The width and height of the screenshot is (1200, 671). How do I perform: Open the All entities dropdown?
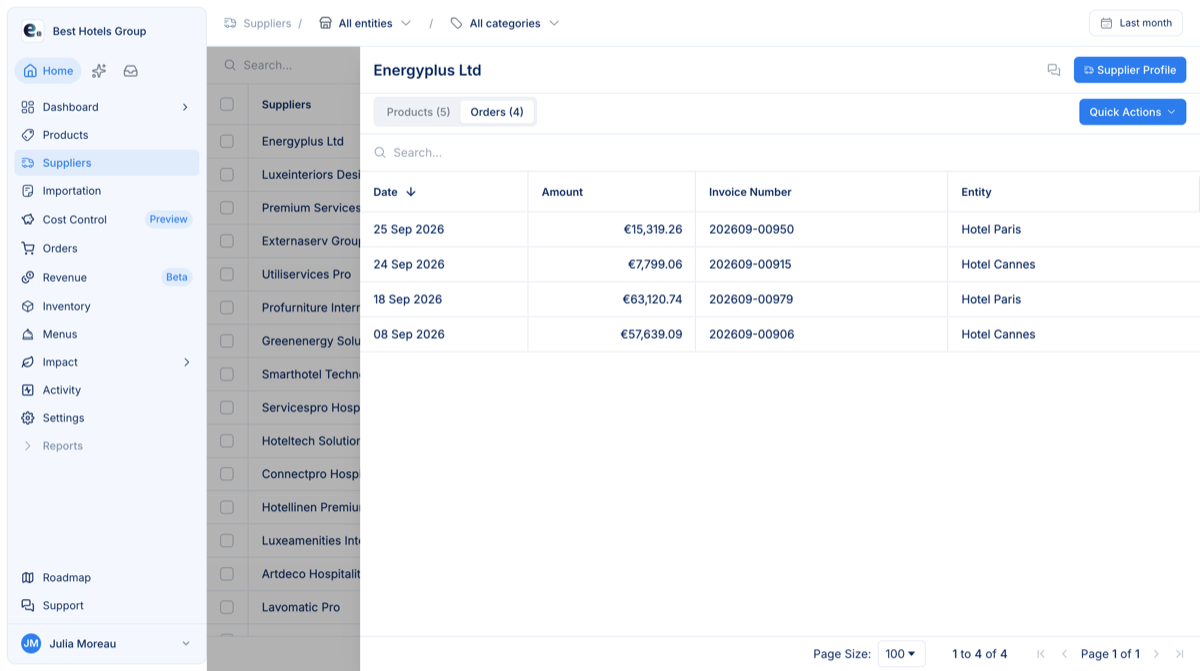[365, 23]
